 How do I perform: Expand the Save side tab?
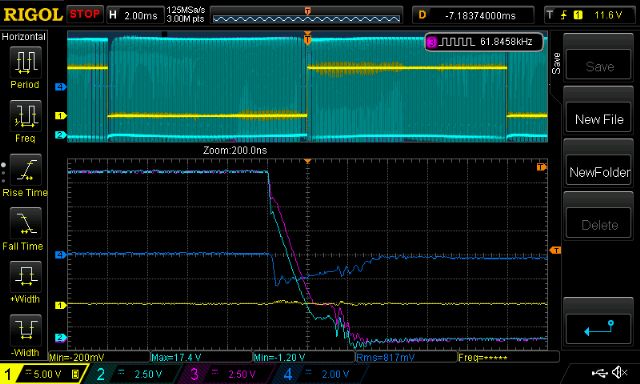556,63
